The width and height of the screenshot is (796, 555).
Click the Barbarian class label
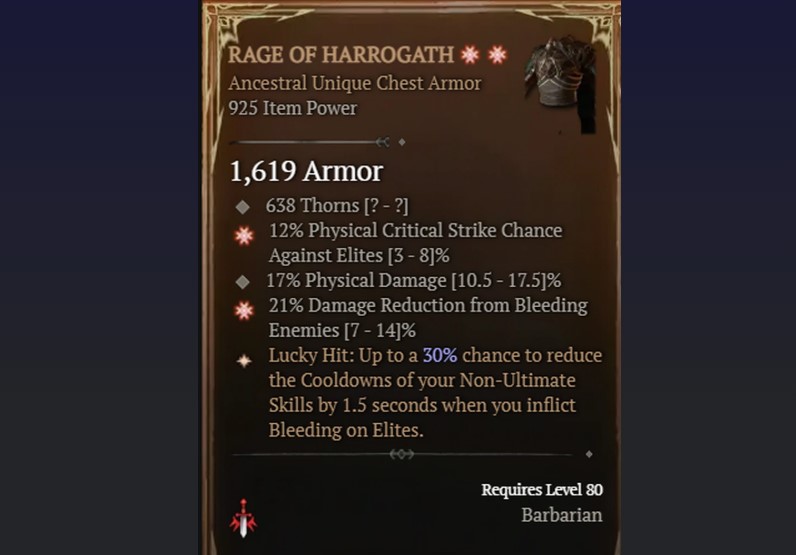pos(562,515)
